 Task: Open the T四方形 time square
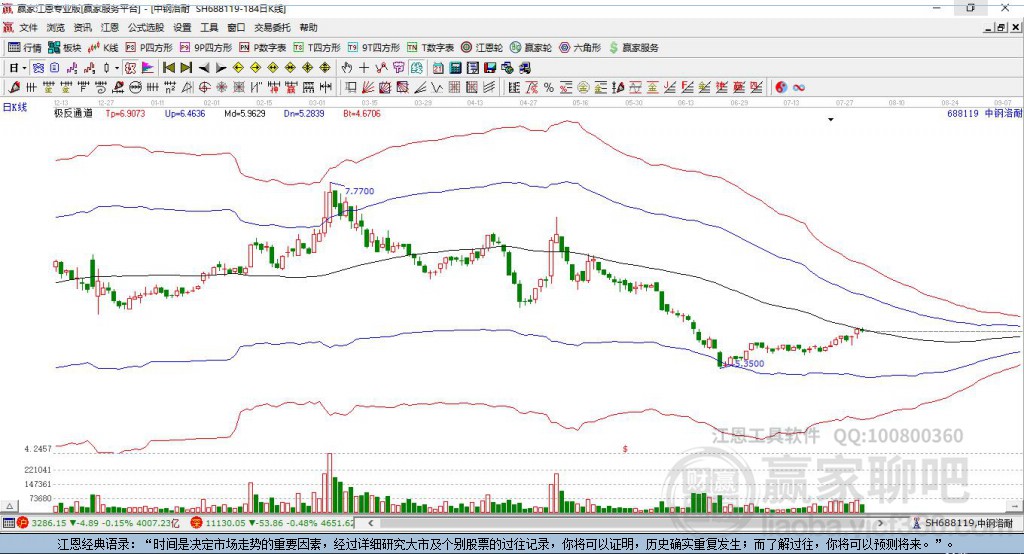(317, 48)
